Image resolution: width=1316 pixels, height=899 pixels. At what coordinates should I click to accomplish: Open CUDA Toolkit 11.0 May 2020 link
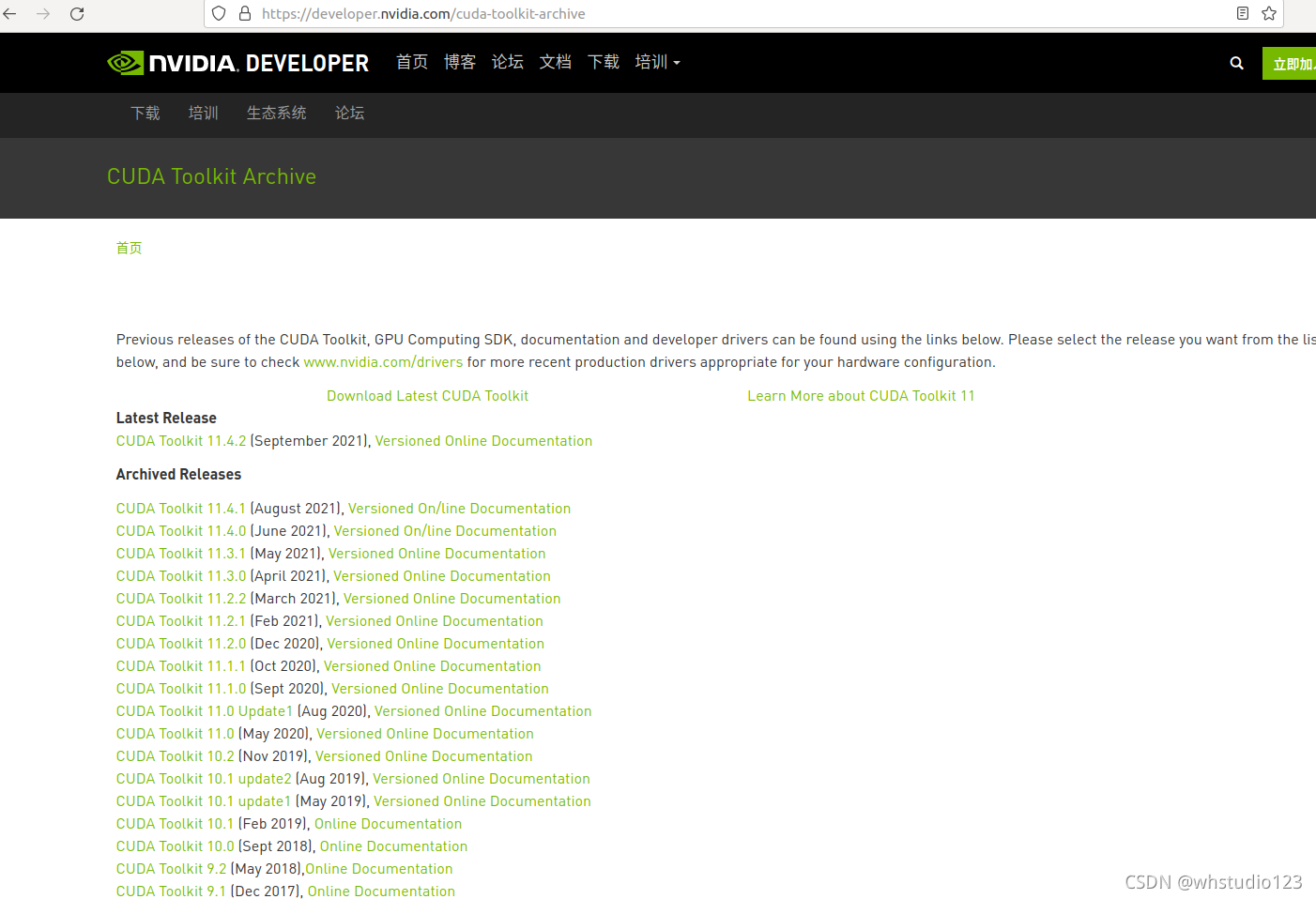click(176, 734)
